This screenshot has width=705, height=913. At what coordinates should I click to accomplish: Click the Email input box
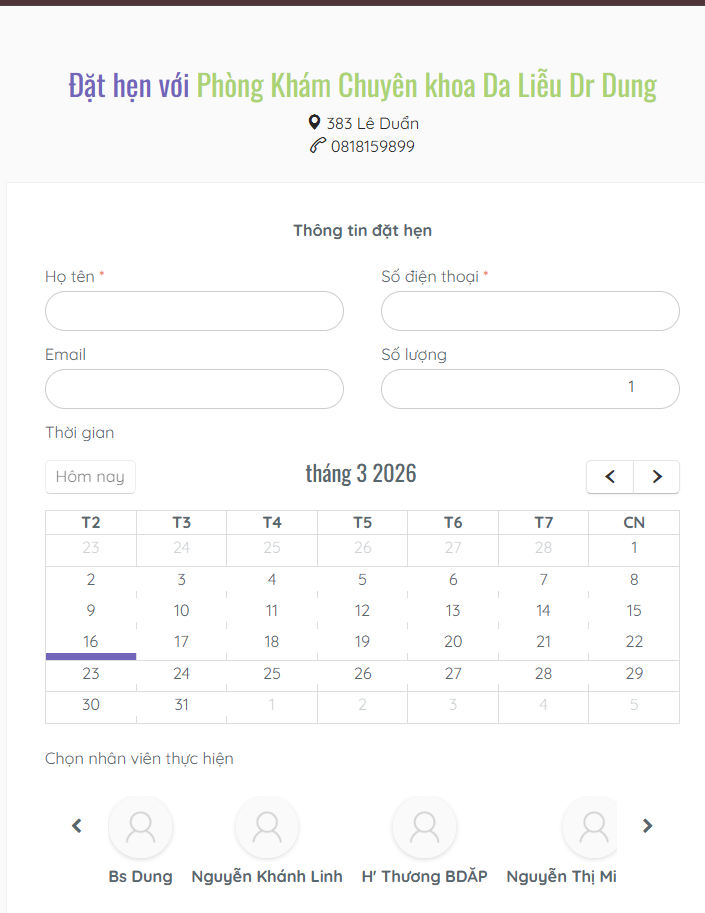point(194,389)
